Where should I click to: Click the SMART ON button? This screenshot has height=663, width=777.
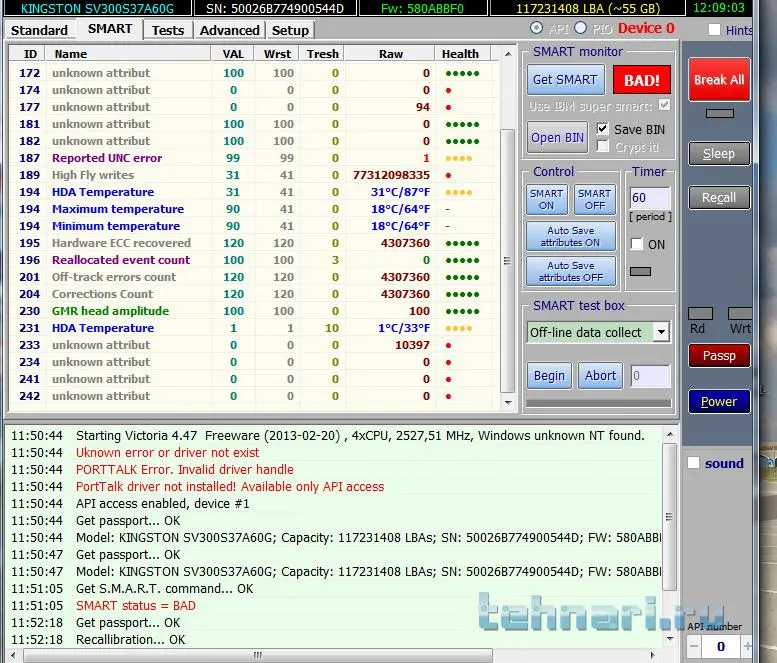pos(547,199)
